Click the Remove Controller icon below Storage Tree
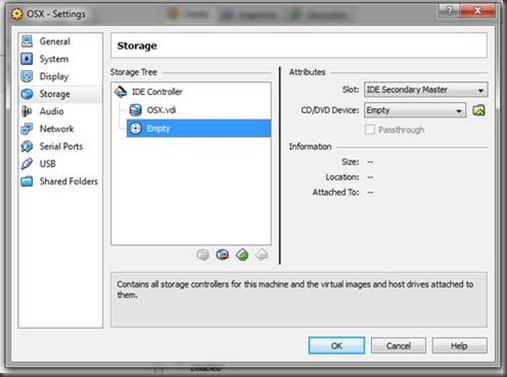Screen dimensions: 507x377 point(222,255)
